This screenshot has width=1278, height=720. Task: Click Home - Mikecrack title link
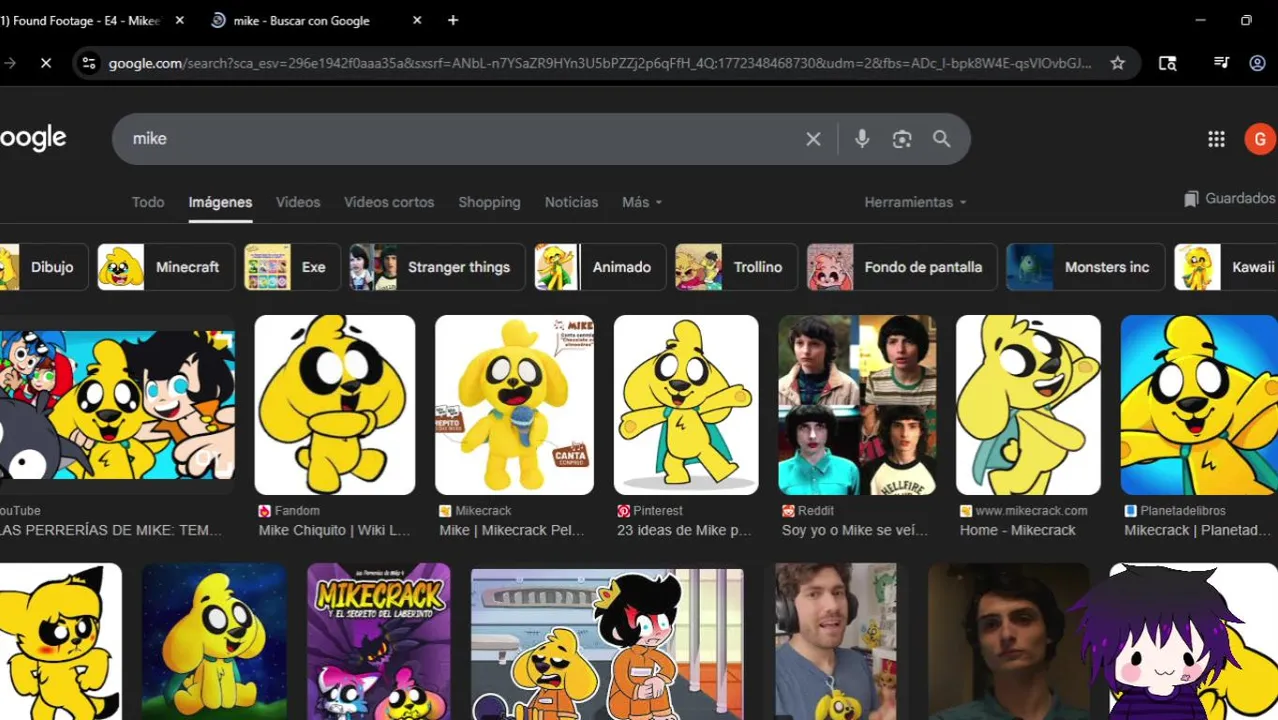pyautogui.click(x=1018, y=531)
